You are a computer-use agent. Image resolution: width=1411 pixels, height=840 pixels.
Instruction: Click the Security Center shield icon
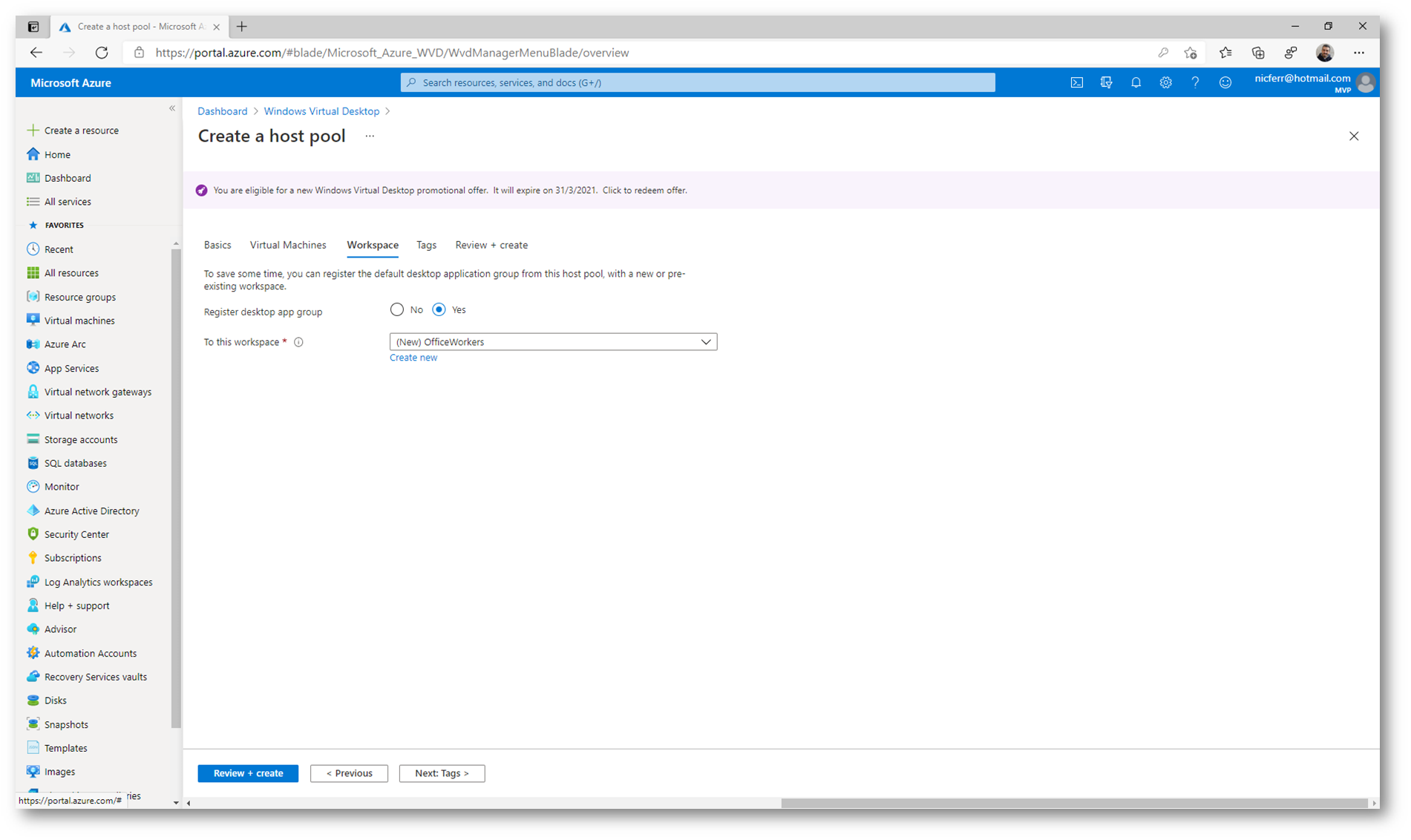33,534
